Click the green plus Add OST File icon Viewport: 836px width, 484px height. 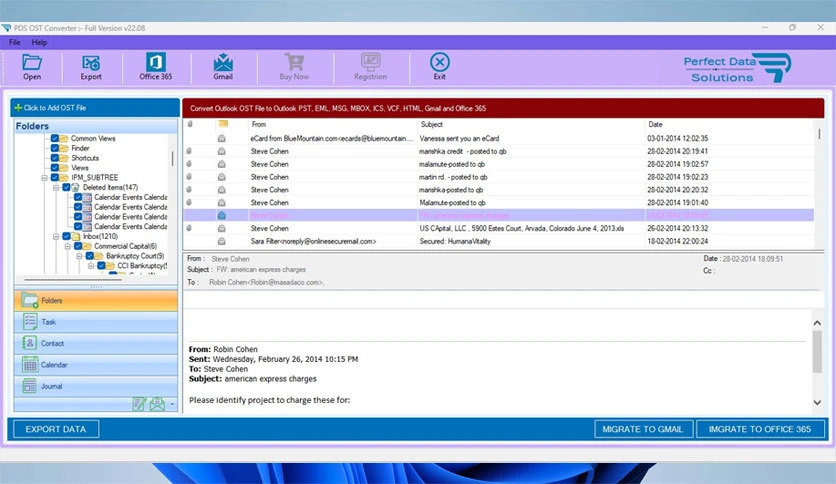click(18, 108)
